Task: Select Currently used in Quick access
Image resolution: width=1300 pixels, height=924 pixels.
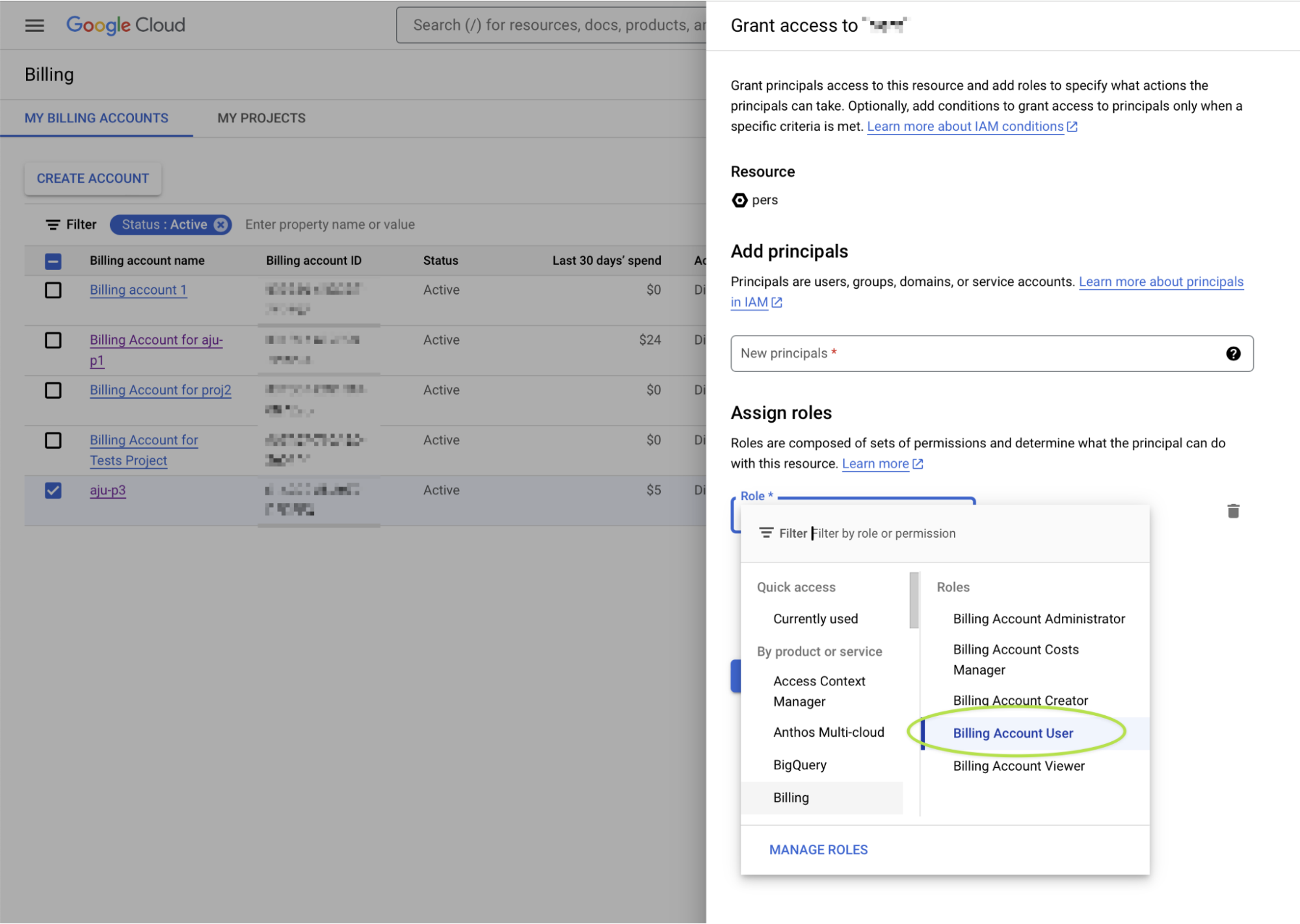Action: 816,619
